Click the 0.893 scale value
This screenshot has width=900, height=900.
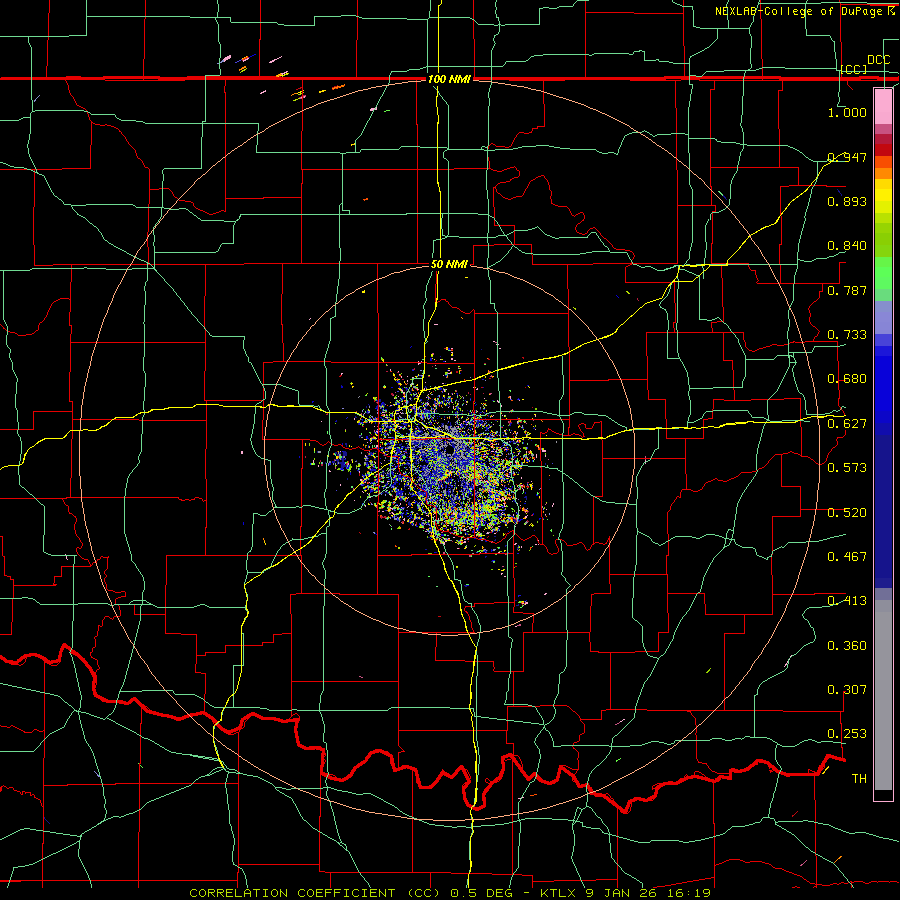coord(847,201)
